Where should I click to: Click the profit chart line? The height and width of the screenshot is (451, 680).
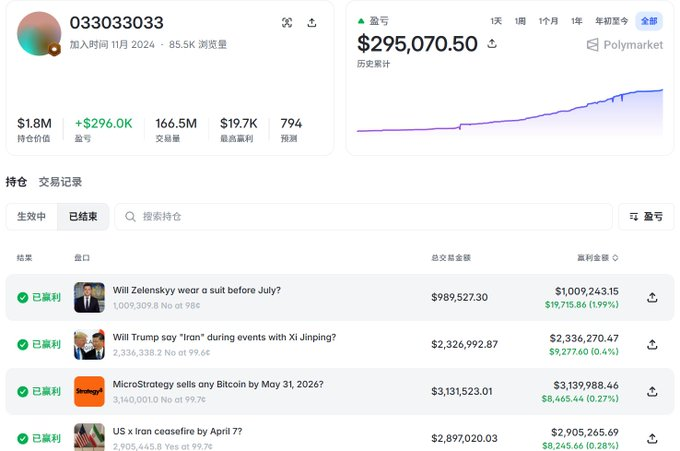tap(510, 111)
